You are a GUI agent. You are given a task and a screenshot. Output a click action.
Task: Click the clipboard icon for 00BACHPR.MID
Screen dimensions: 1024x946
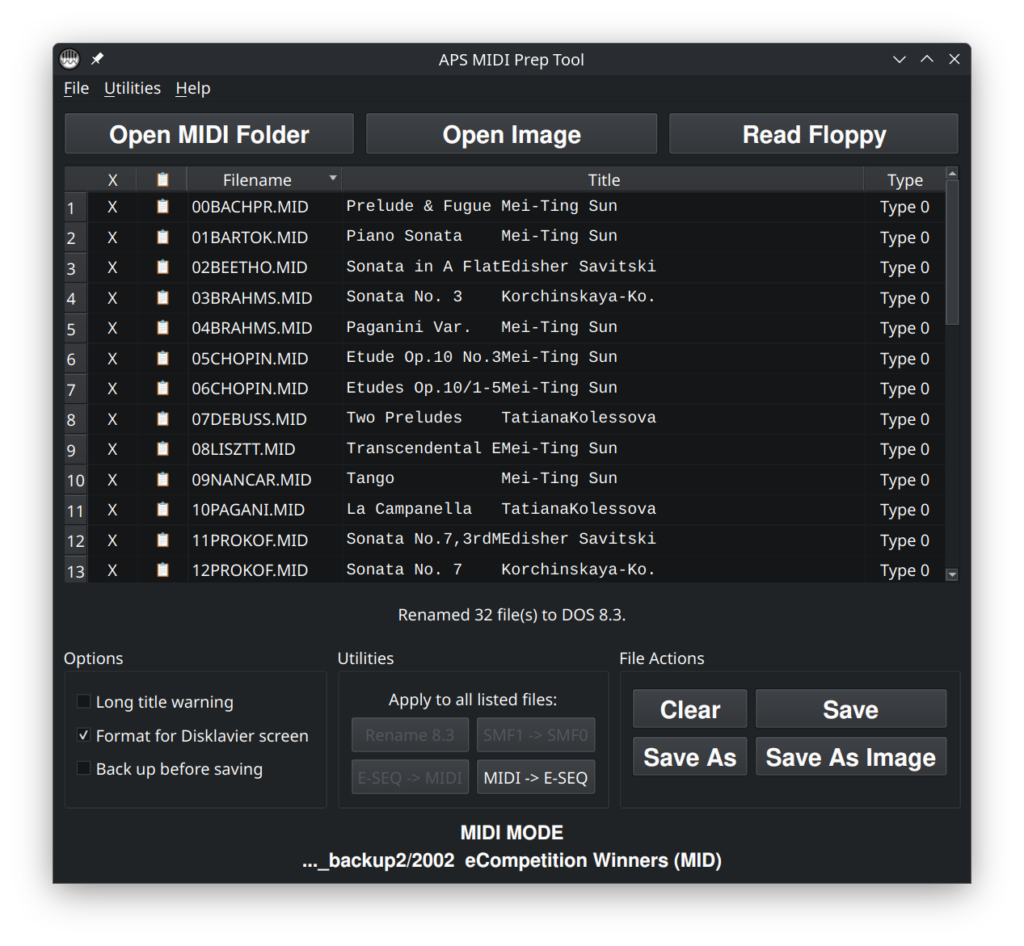(x=161, y=207)
